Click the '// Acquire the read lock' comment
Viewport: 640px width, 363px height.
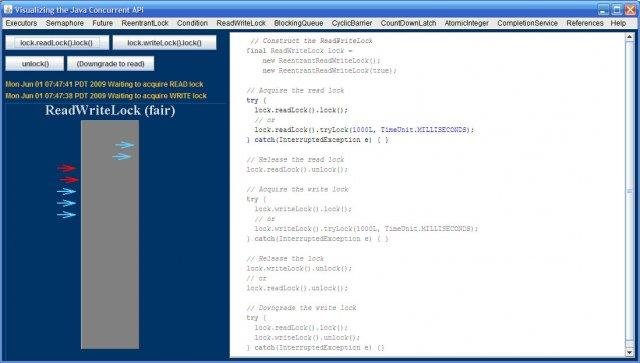(x=295, y=90)
